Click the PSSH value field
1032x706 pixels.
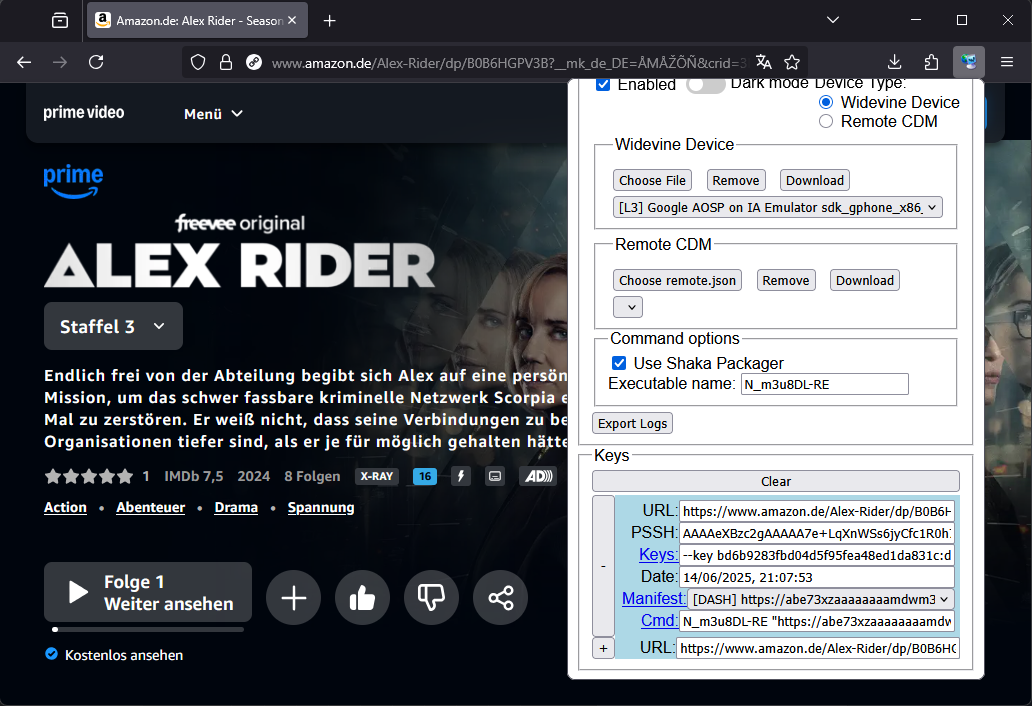(817, 533)
